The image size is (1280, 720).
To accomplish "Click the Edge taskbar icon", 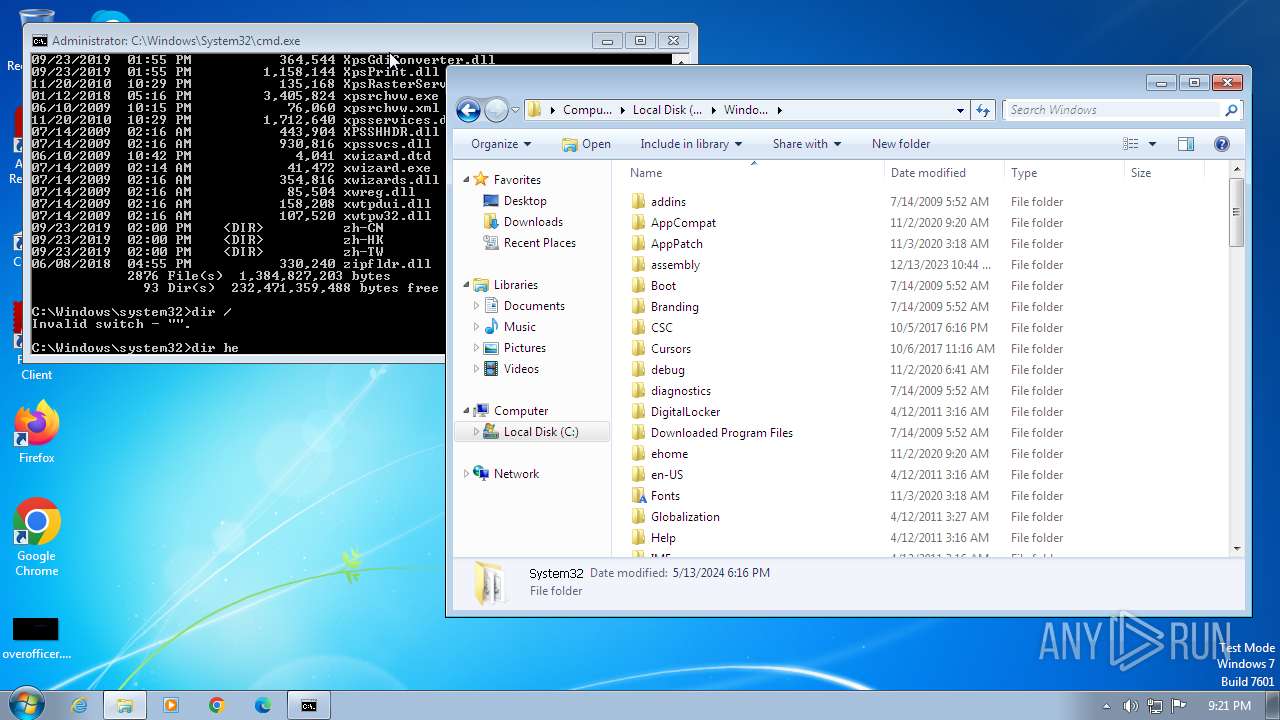I will coord(262,705).
